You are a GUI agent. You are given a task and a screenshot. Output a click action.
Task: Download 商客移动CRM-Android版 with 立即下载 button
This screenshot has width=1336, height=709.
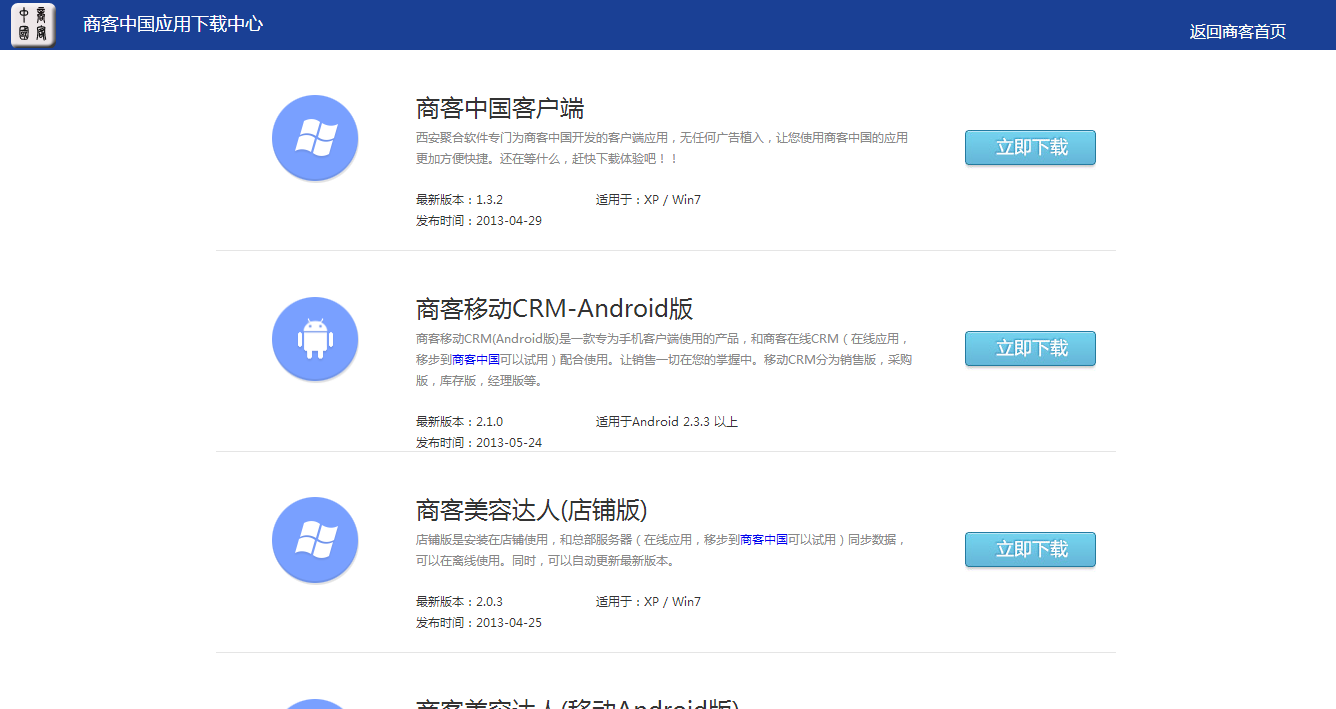click(x=1030, y=348)
